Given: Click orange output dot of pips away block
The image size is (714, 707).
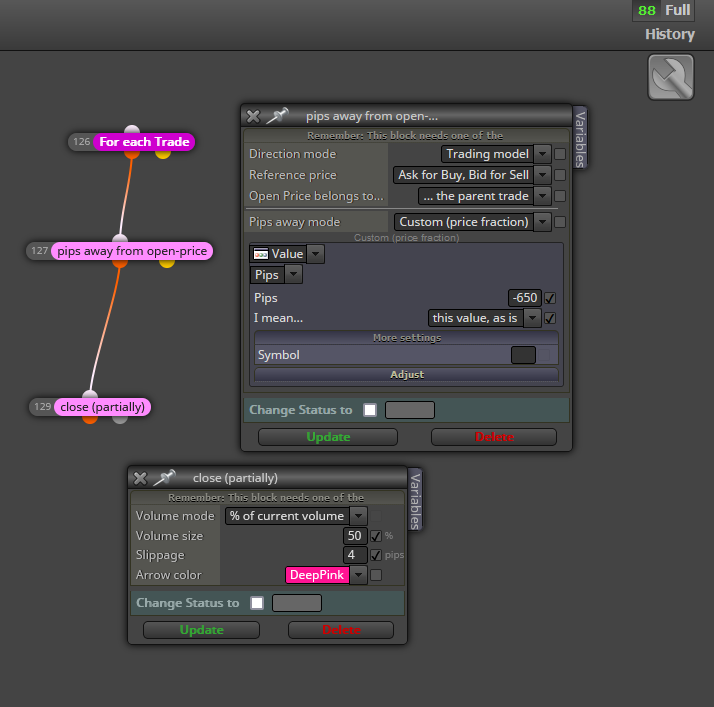Looking at the screenshot, I should click(x=120, y=263).
